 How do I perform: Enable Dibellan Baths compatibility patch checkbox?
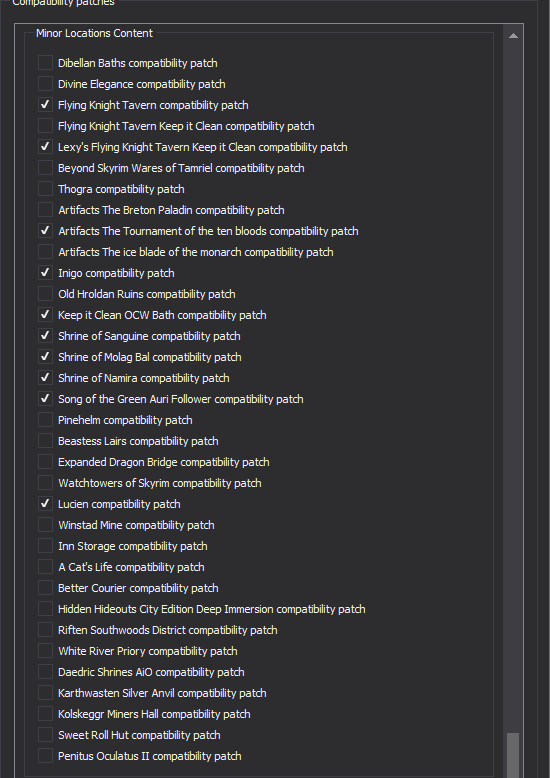pyautogui.click(x=45, y=63)
